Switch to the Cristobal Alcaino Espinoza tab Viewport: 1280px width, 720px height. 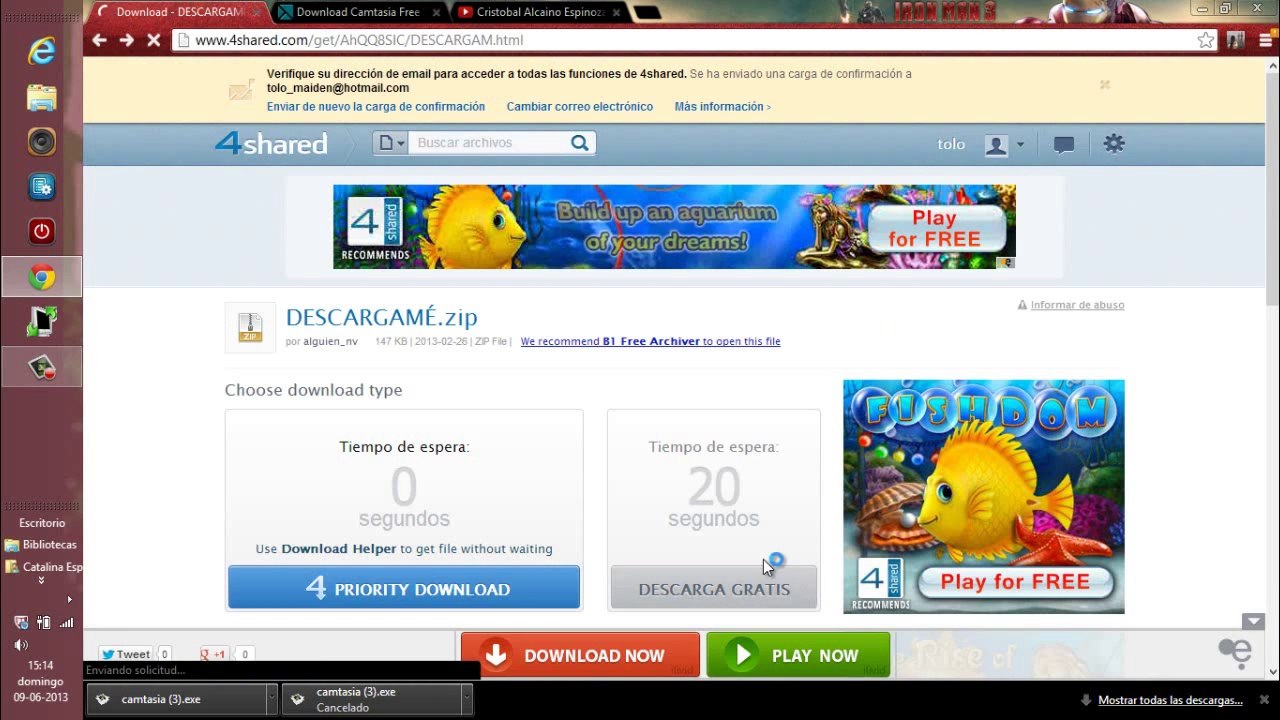(540, 12)
